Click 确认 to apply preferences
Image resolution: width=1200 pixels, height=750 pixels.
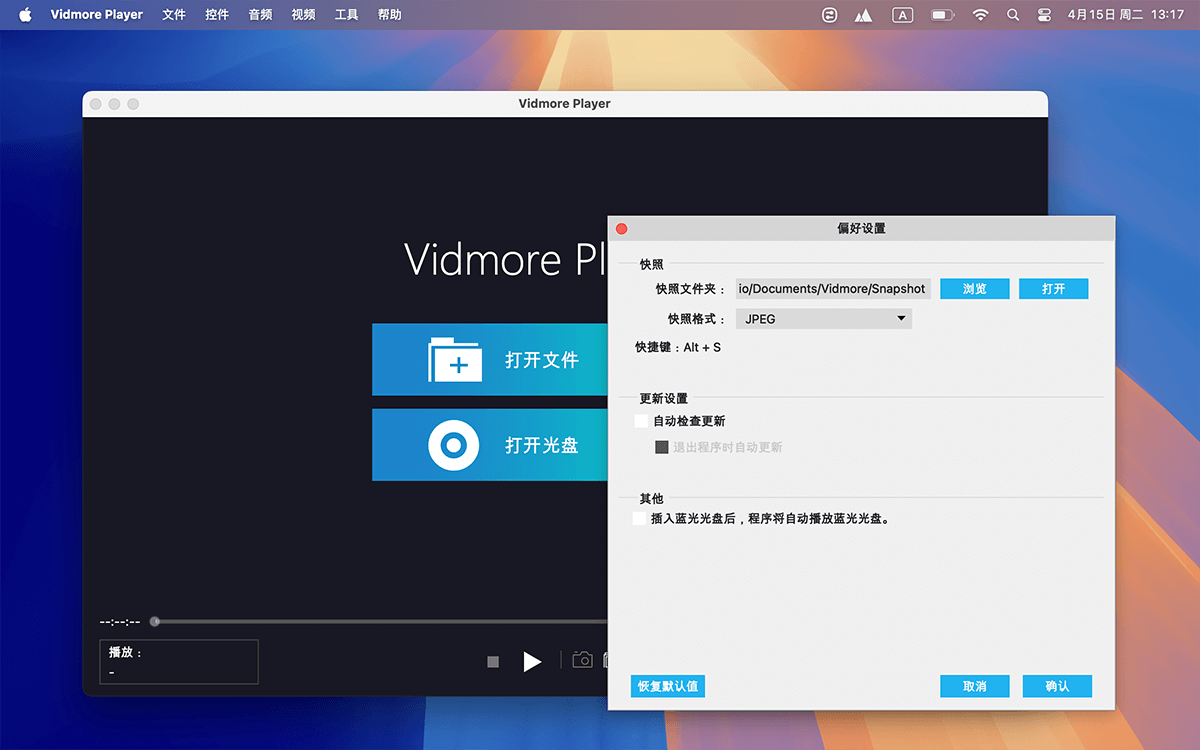pos(1057,687)
